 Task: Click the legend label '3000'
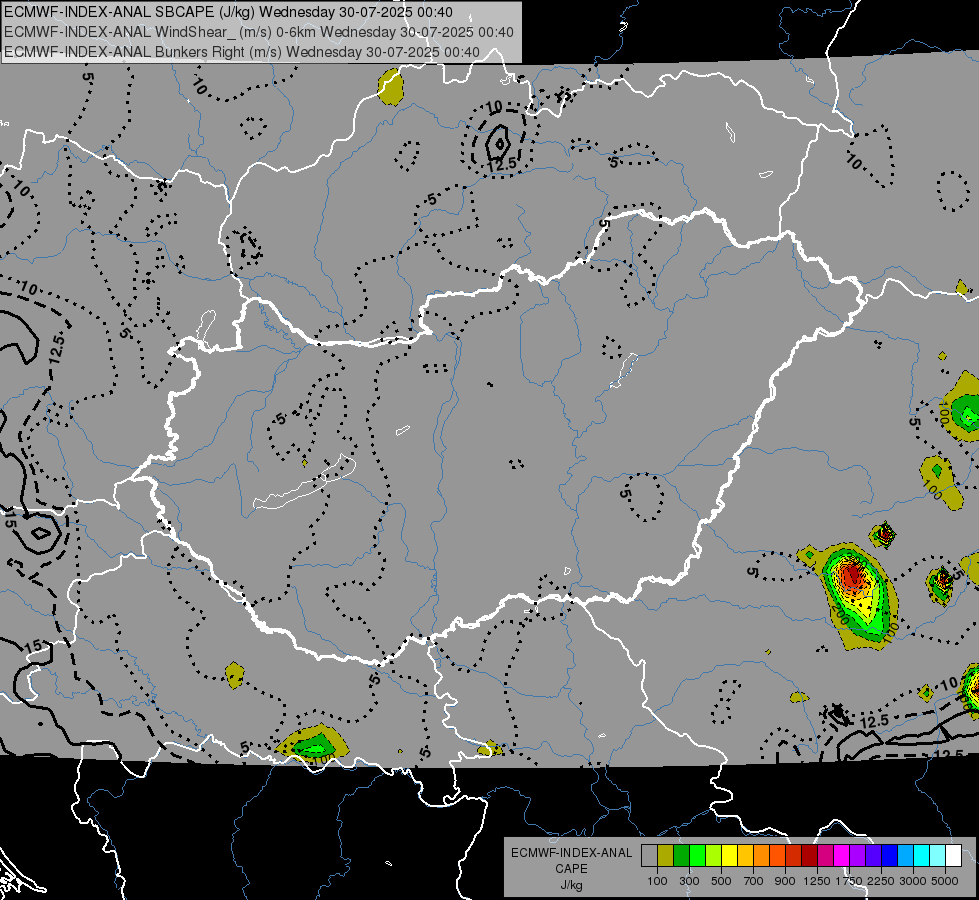[x=913, y=881]
